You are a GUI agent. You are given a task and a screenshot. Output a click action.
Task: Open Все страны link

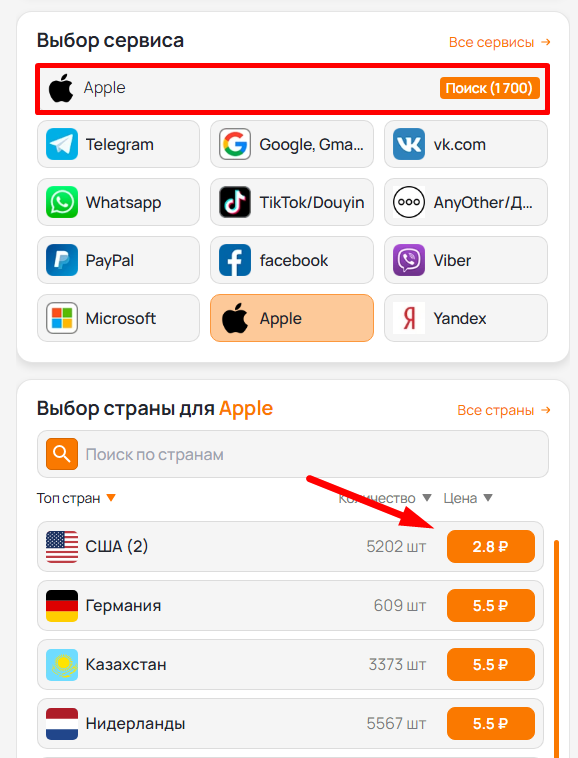click(x=504, y=410)
